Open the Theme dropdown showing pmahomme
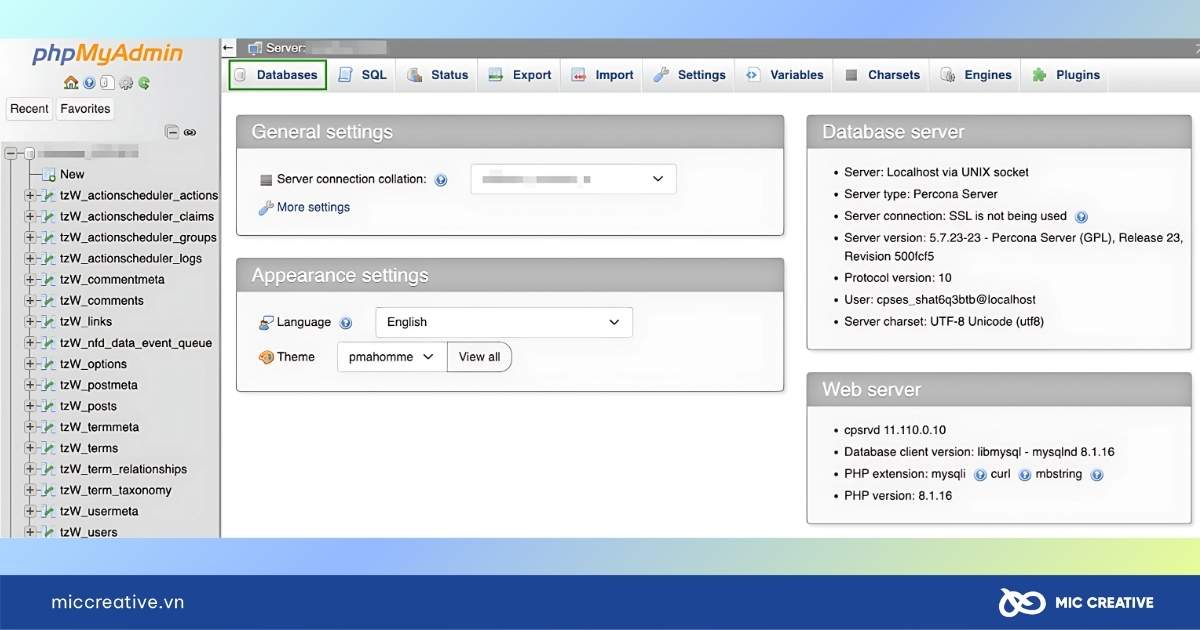 point(391,357)
